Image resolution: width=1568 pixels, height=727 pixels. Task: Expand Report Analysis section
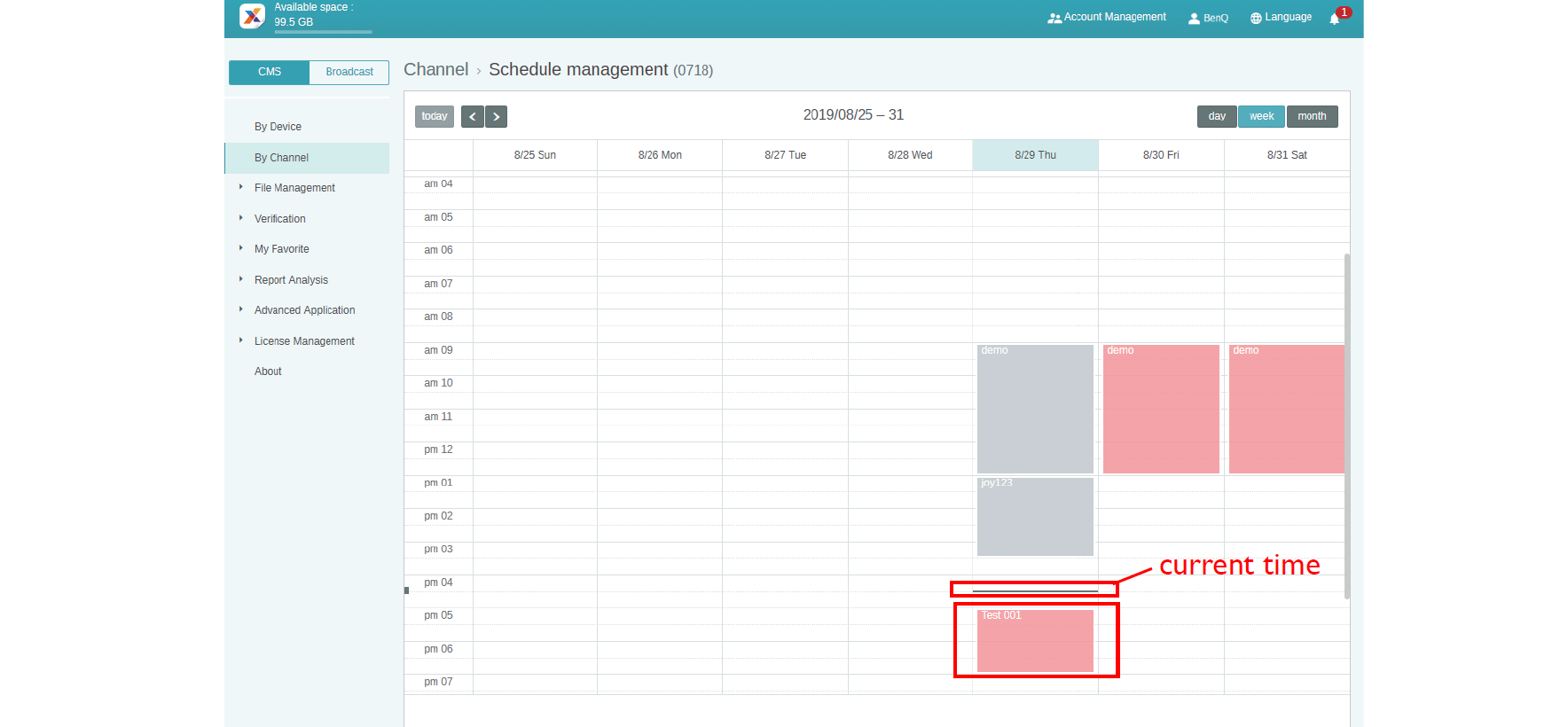point(291,280)
